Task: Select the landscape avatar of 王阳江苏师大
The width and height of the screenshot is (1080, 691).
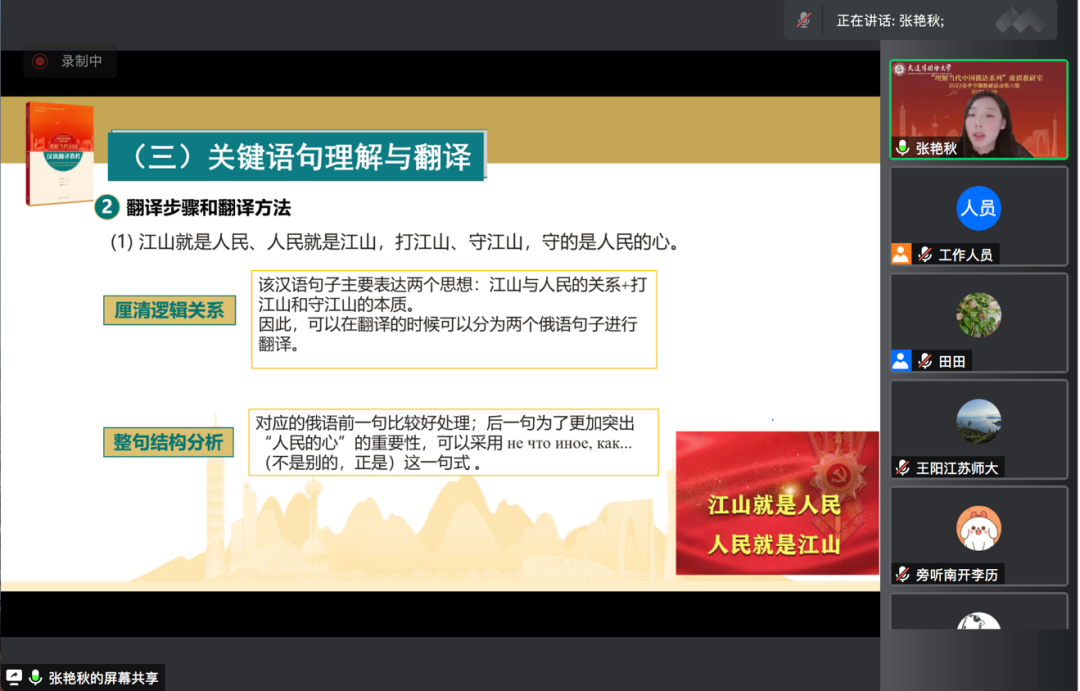Action: 978,421
